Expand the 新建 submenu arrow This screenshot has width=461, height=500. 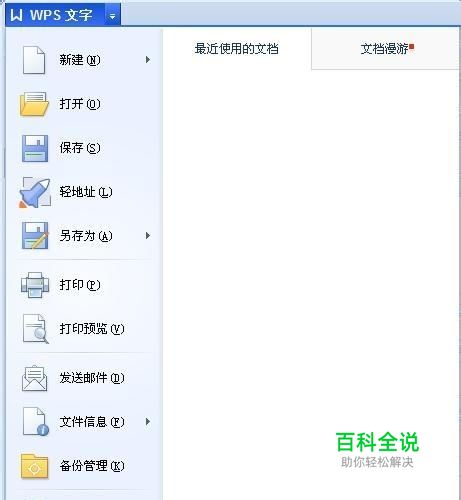[x=148, y=60]
